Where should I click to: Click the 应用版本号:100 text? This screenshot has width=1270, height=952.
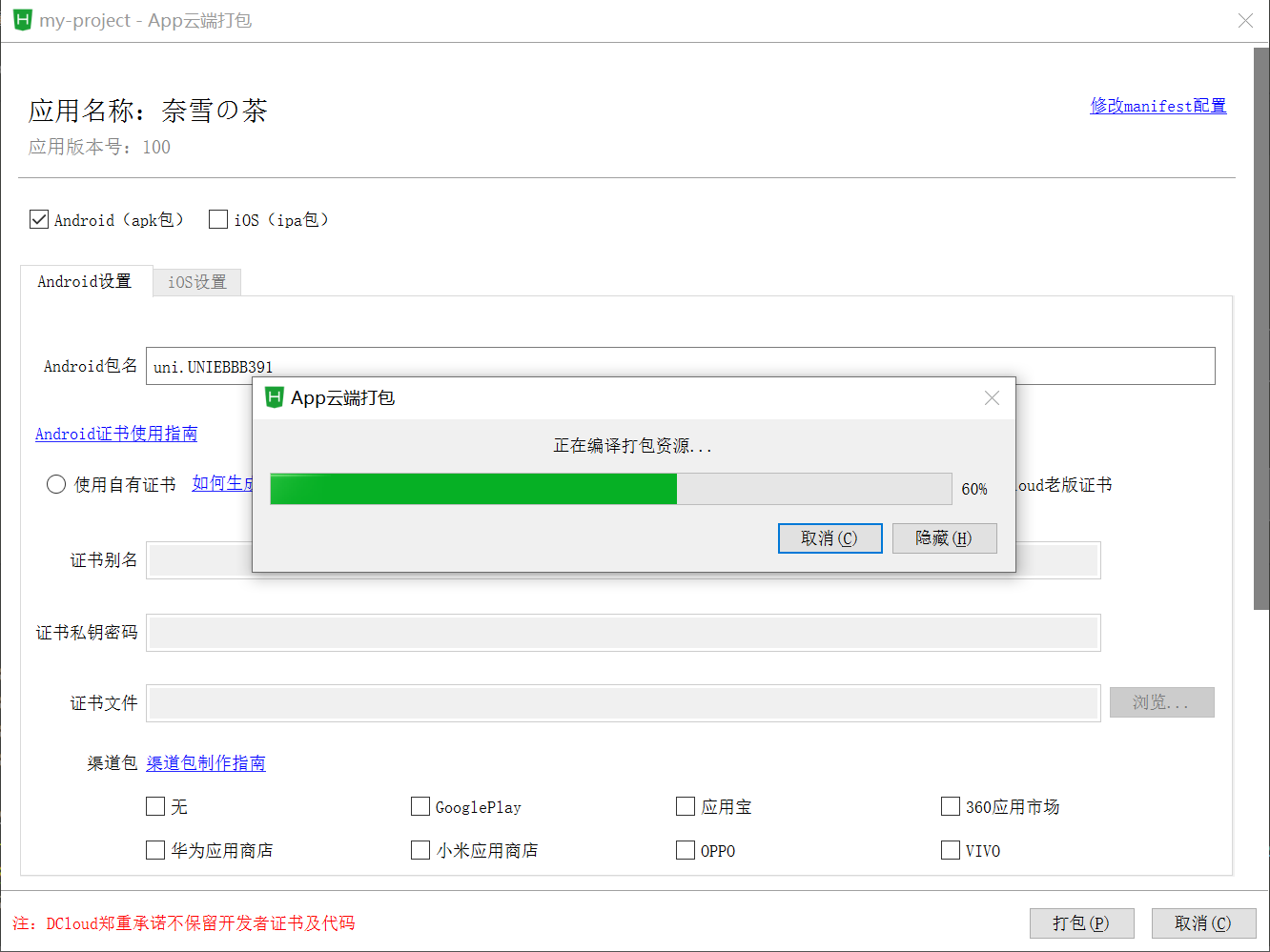99,147
